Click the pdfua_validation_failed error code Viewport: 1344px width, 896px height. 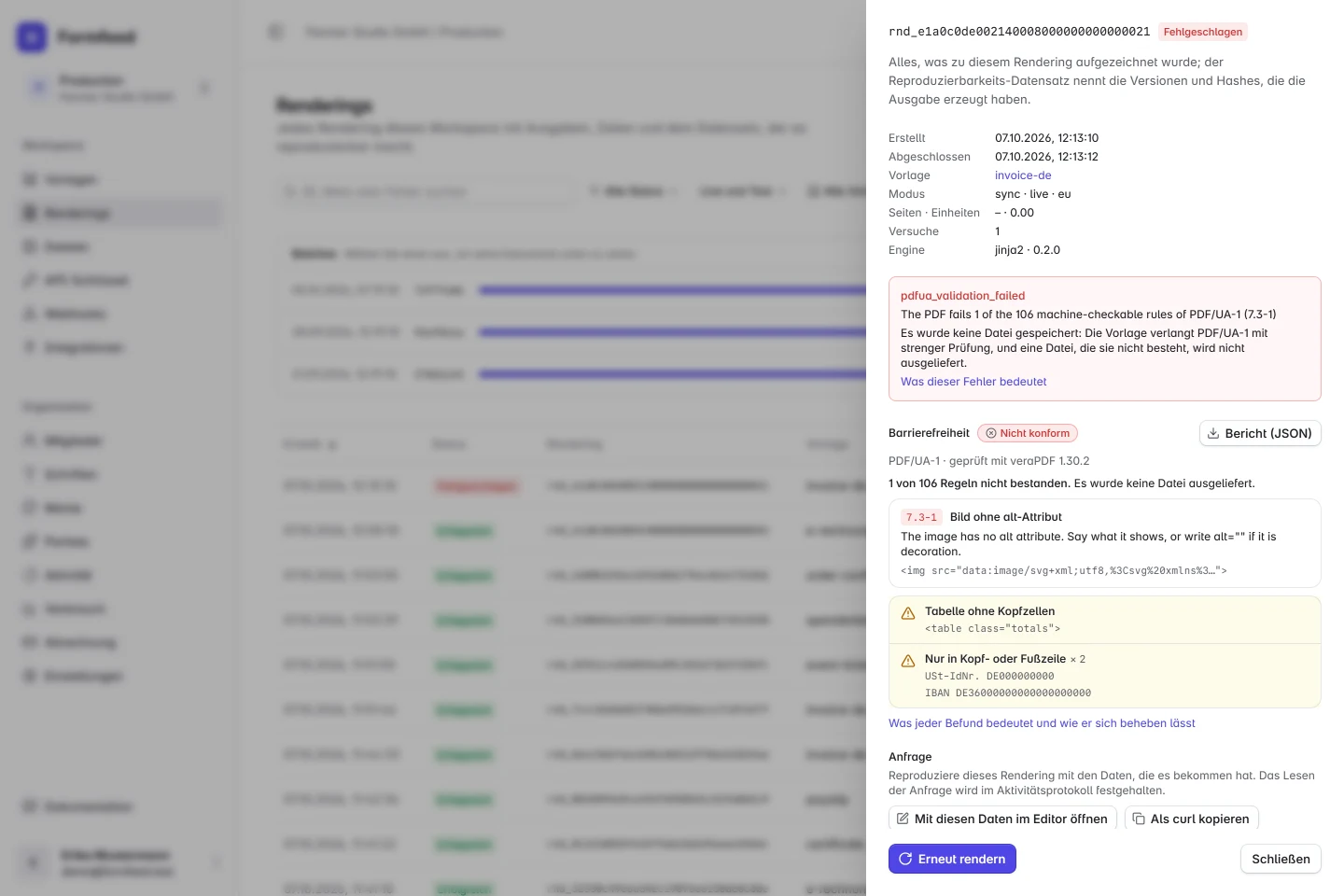point(962,296)
